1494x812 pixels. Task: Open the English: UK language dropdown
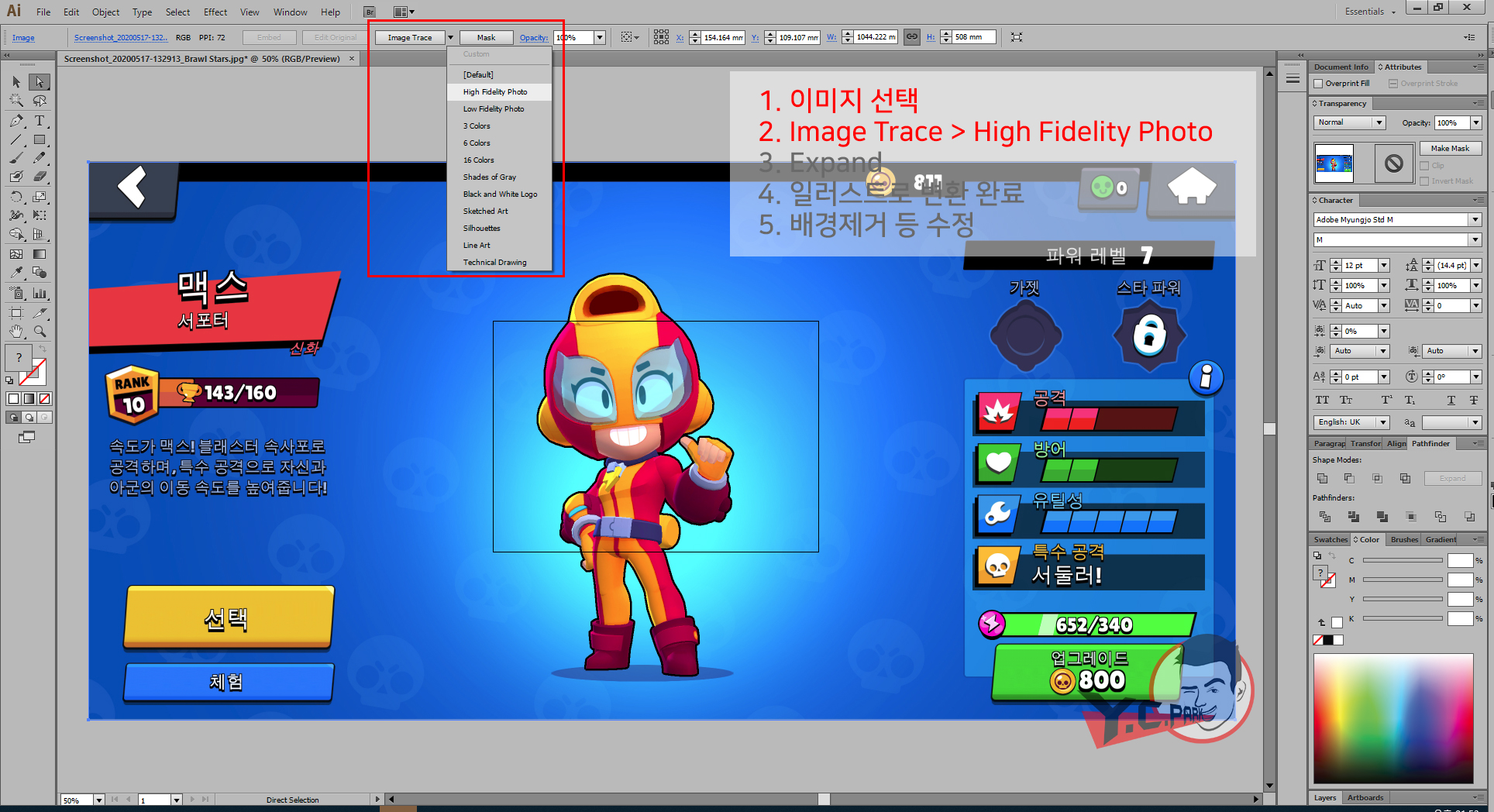pyautogui.click(x=1382, y=422)
